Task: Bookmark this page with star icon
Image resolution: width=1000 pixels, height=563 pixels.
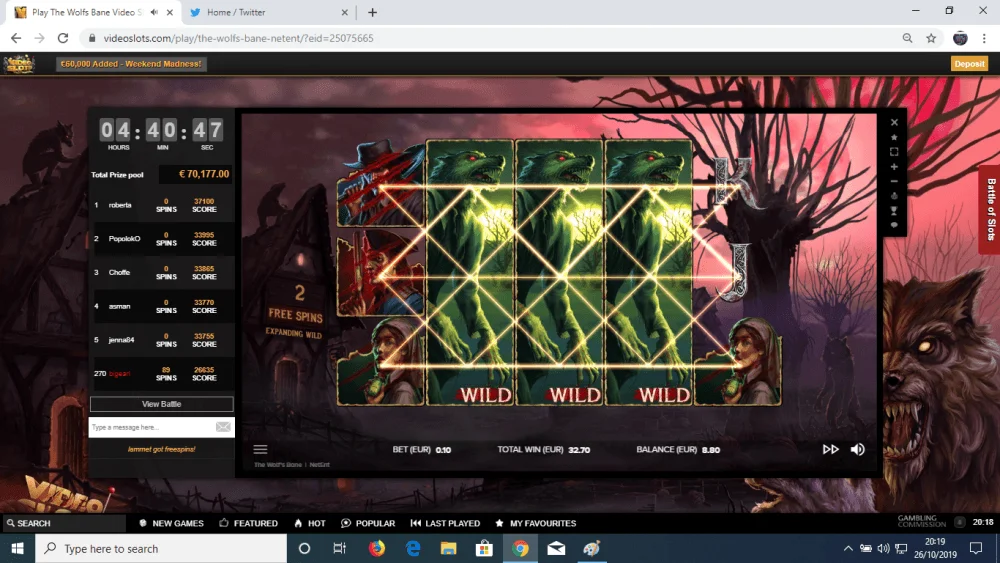Action: [x=931, y=38]
